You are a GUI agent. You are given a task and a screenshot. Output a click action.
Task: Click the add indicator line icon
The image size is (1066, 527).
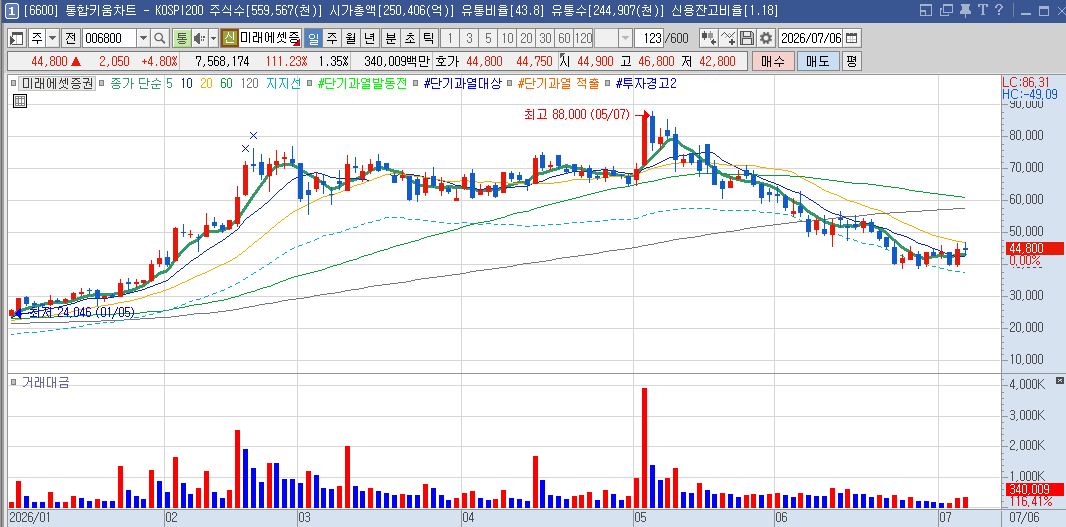coord(728,38)
